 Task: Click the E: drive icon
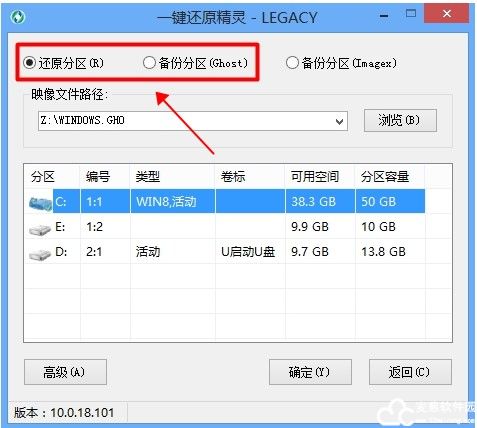pos(40,229)
